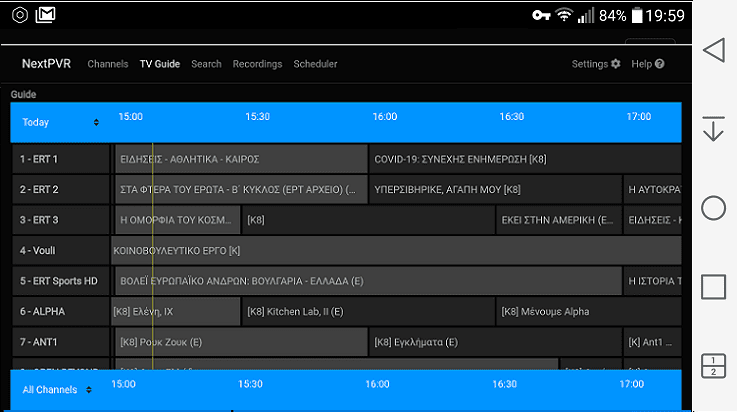
Task: Open [K8] Kitchen Lab, II (E) program
Action: [369, 312]
